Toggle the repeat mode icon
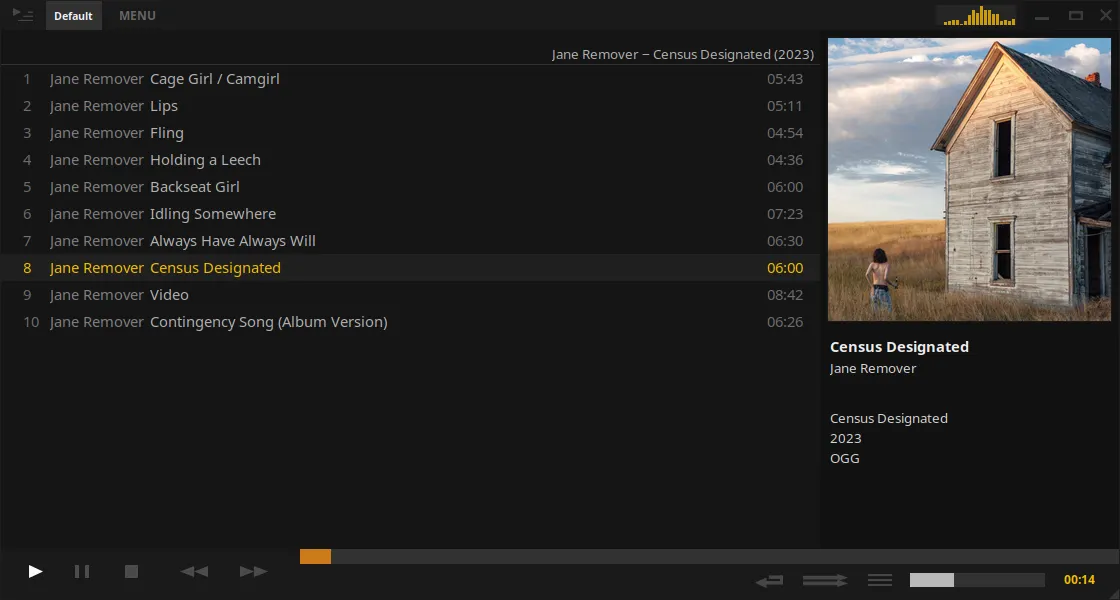 point(770,581)
